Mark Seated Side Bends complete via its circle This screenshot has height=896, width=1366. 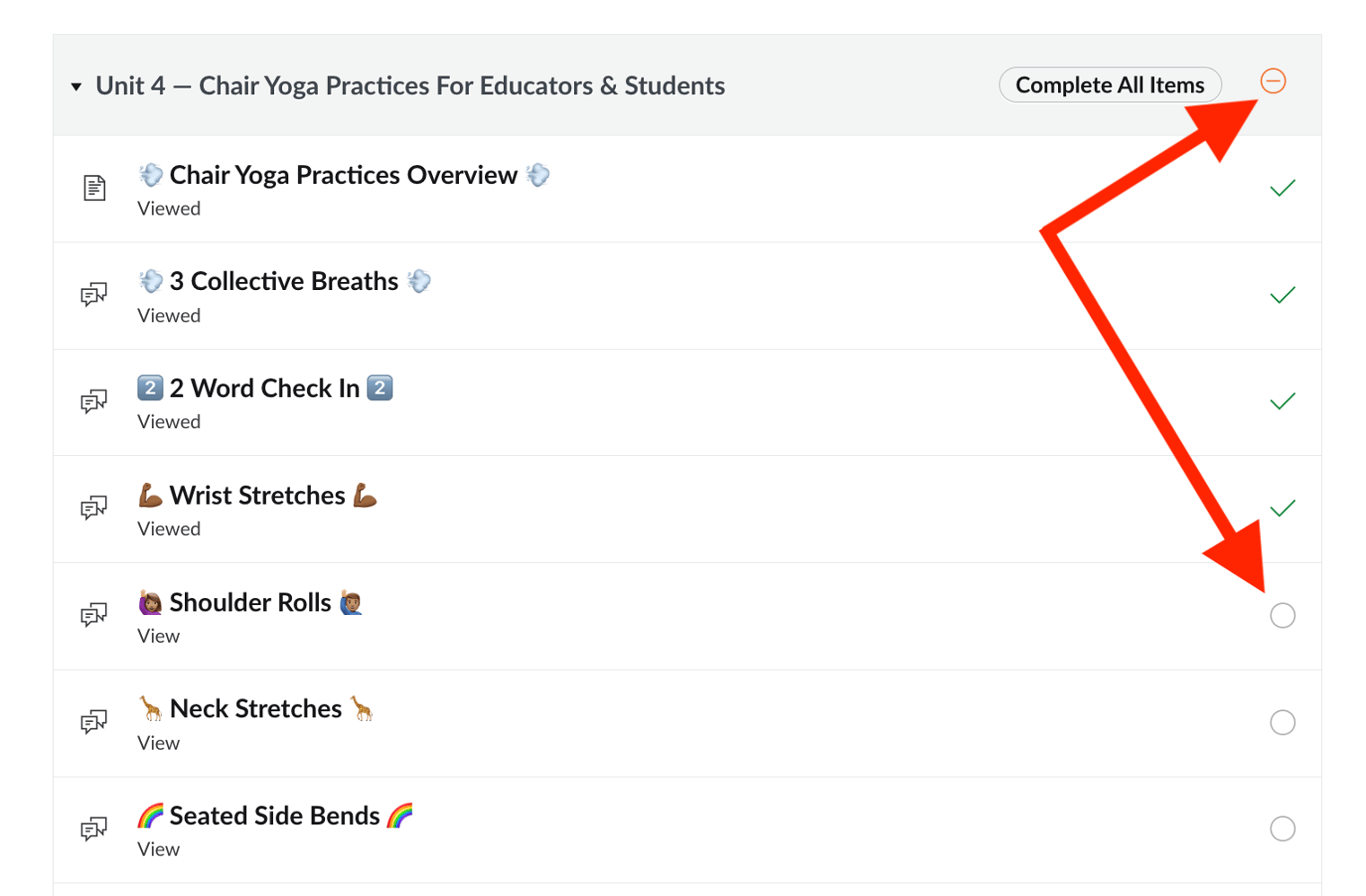click(x=1282, y=828)
